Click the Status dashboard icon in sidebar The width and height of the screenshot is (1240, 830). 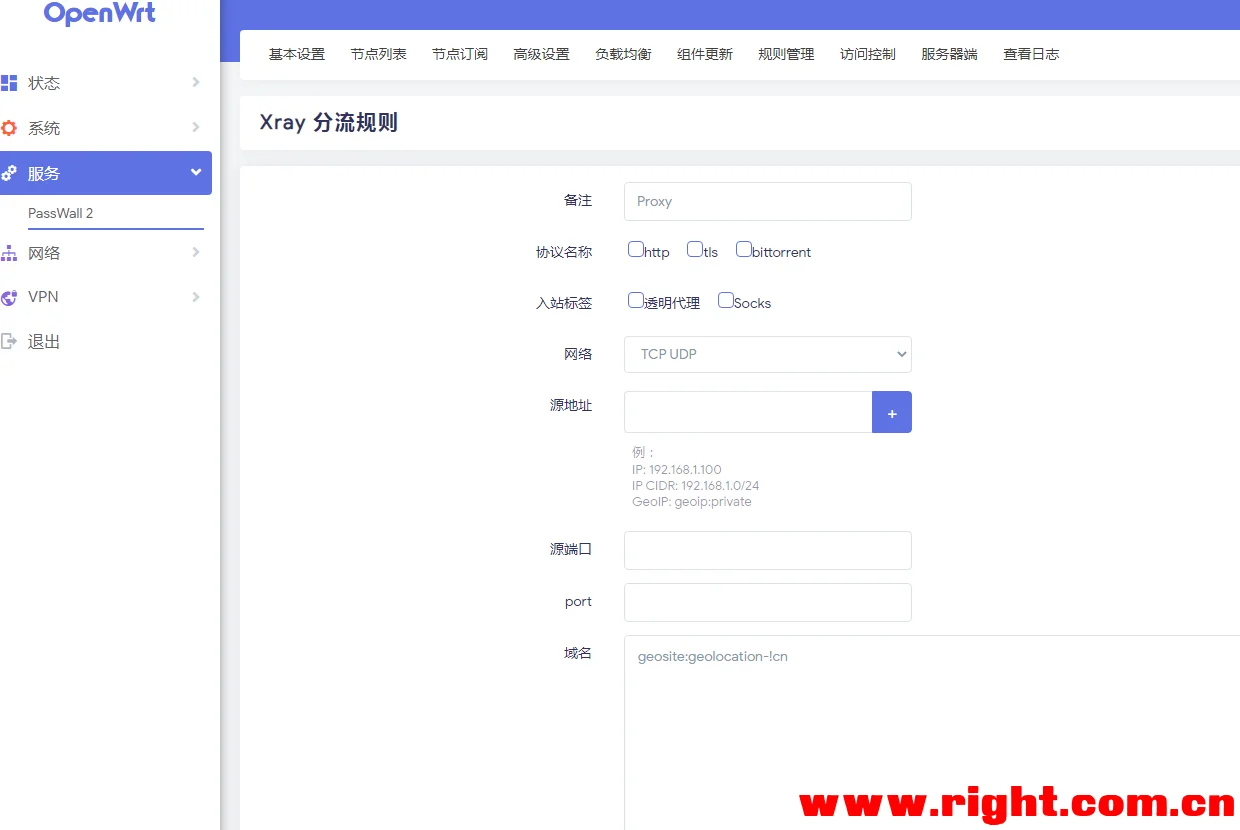pyautogui.click(x=9, y=83)
